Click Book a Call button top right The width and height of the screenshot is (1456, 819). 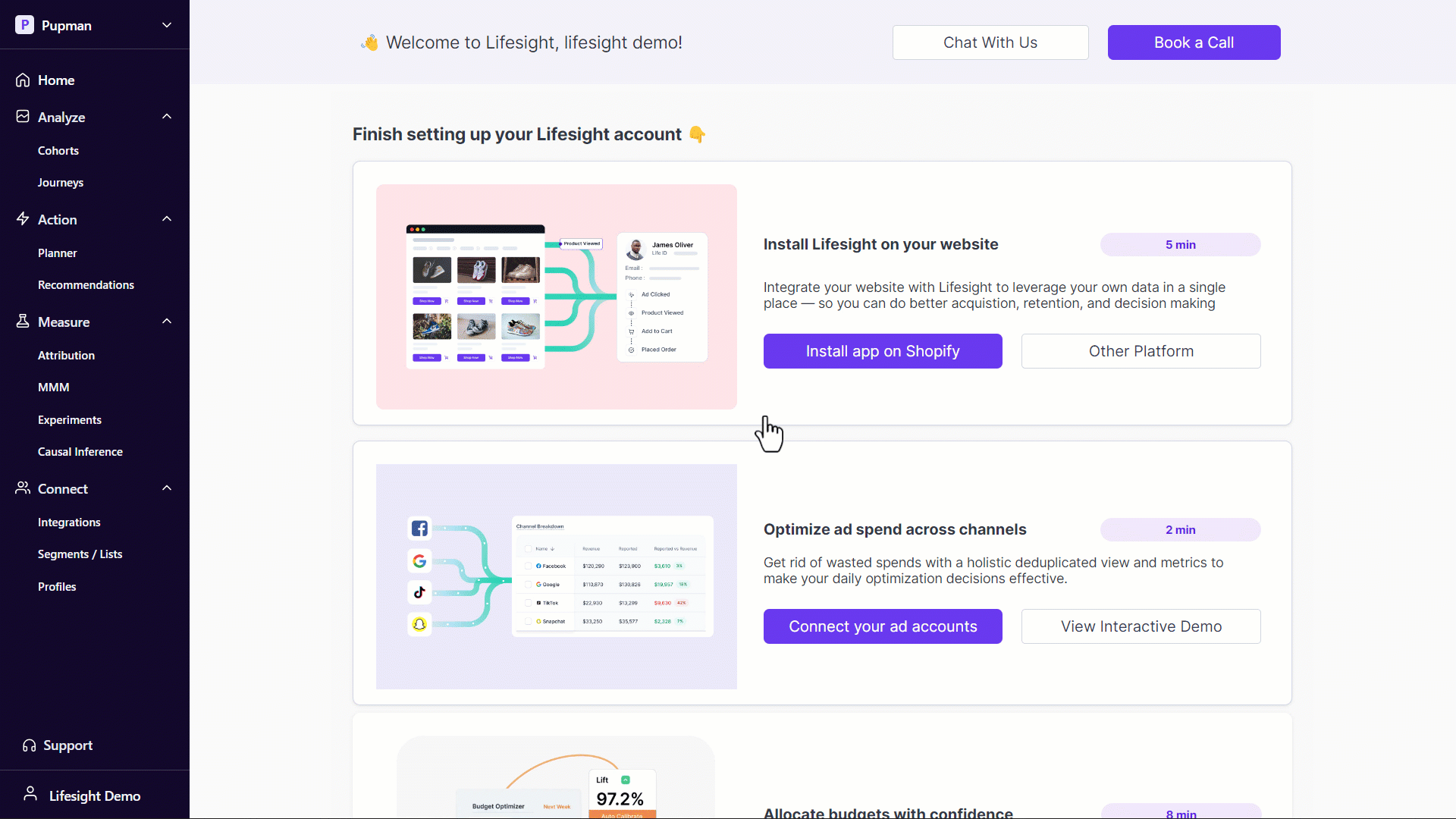[1193, 42]
